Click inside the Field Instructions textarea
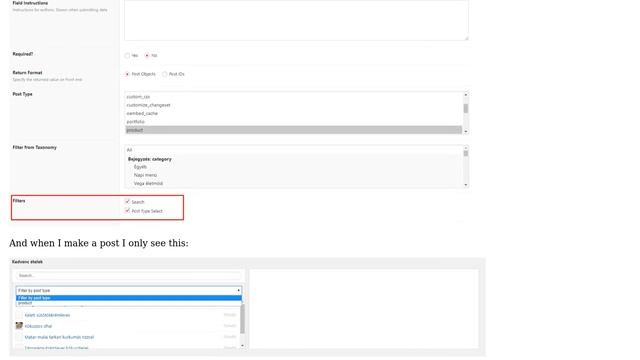Viewport: 640px width, 360px height. point(296,20)
